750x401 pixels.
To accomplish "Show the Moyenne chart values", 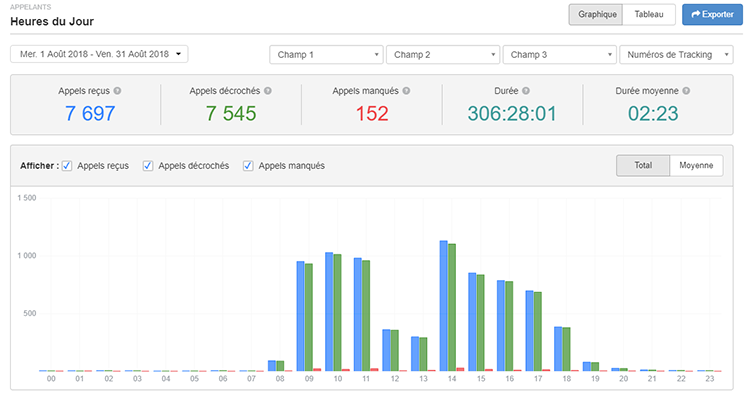I will click(x=696, y=165).
